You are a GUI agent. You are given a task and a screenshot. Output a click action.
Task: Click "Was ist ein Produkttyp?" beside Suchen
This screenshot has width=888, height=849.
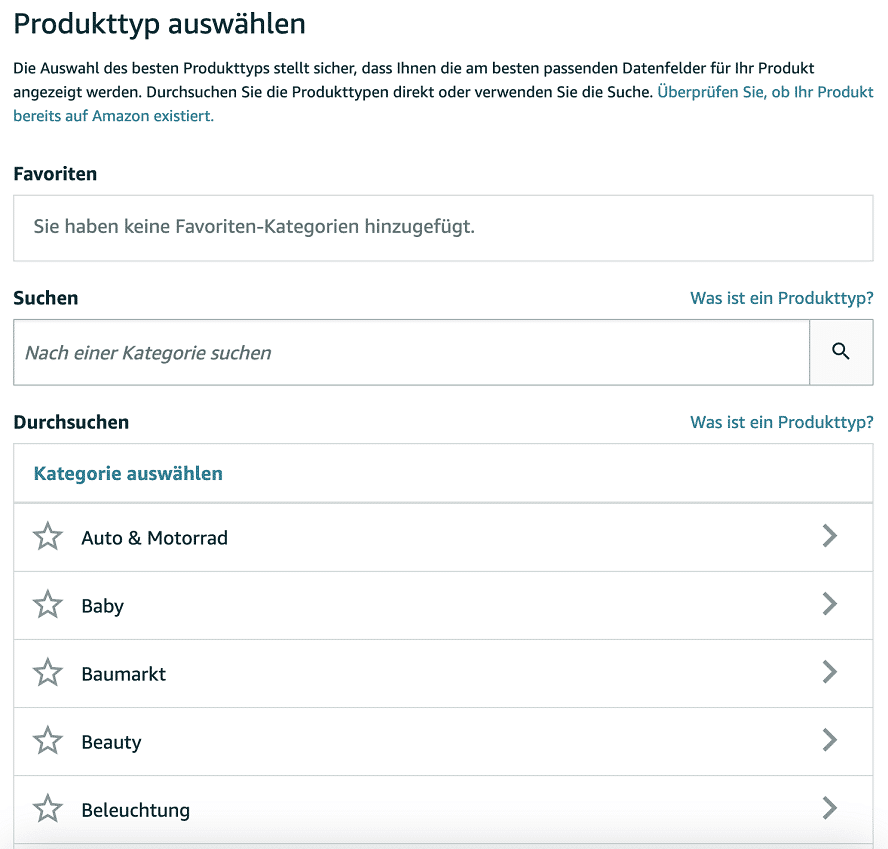tap(781, 298)
